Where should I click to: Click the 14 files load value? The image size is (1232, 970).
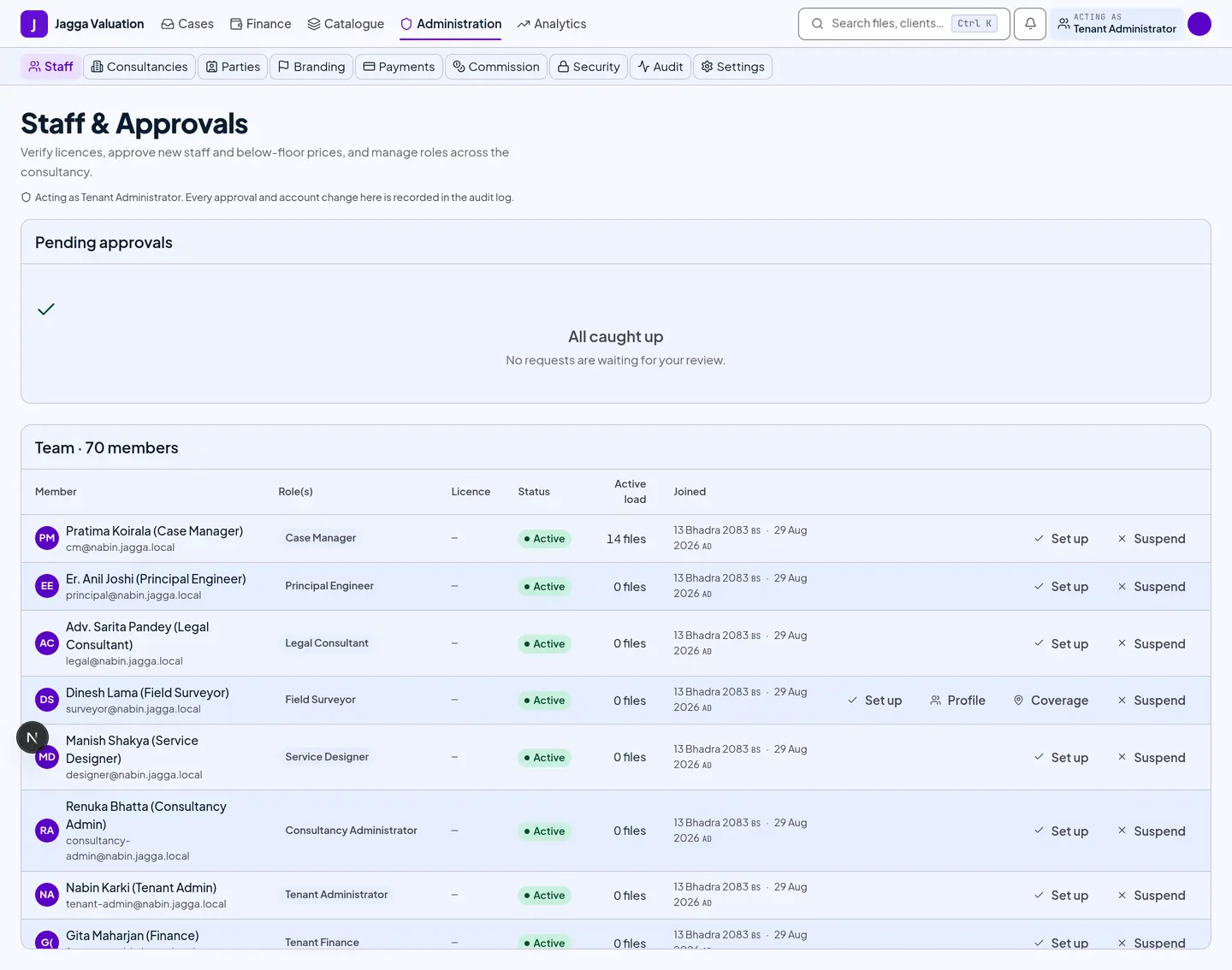(626, 539)
